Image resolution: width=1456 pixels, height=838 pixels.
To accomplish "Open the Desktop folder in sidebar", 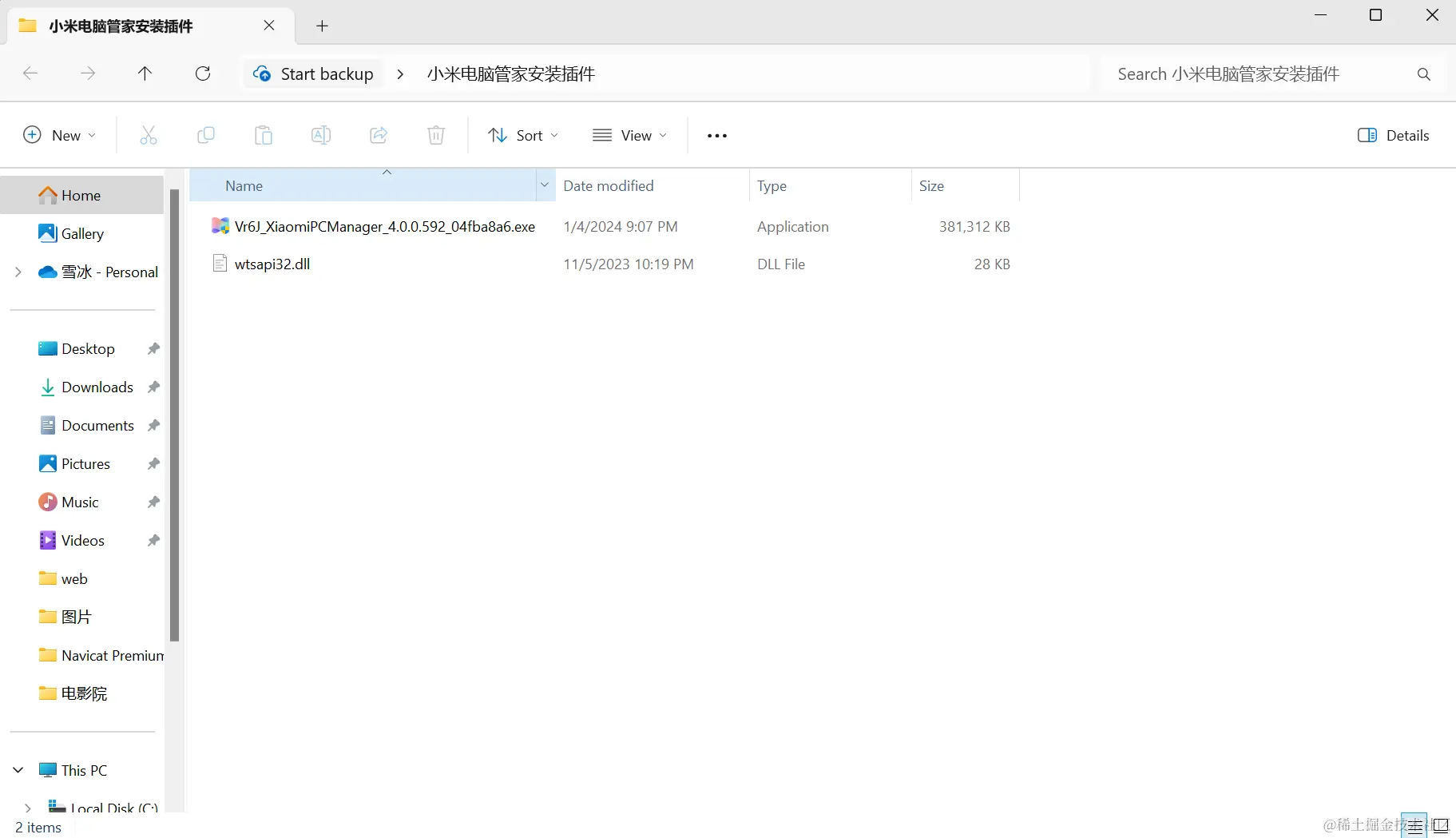I will point(88,349).
